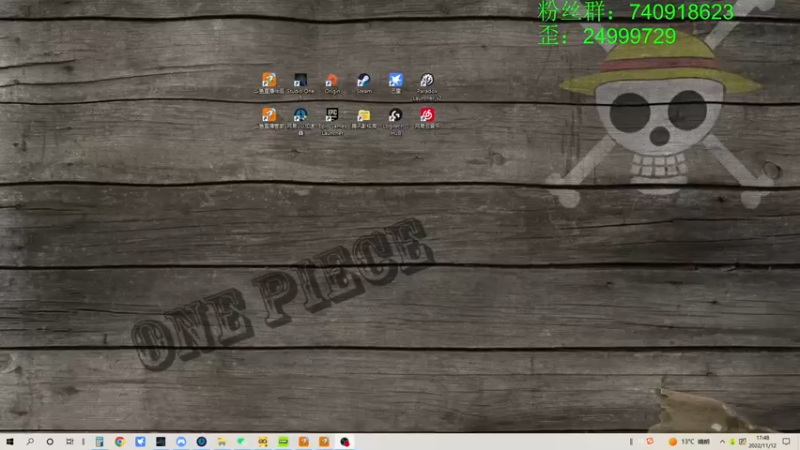The image size is (800, 450).
Task: Open the input method tray indicator
Action: 742,441
